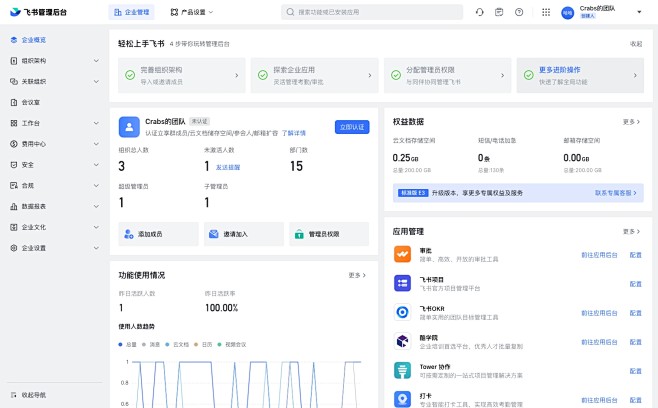Click 更多 in the 权益数据 panel
Screen dimensions: 658x408
point(631,122)
